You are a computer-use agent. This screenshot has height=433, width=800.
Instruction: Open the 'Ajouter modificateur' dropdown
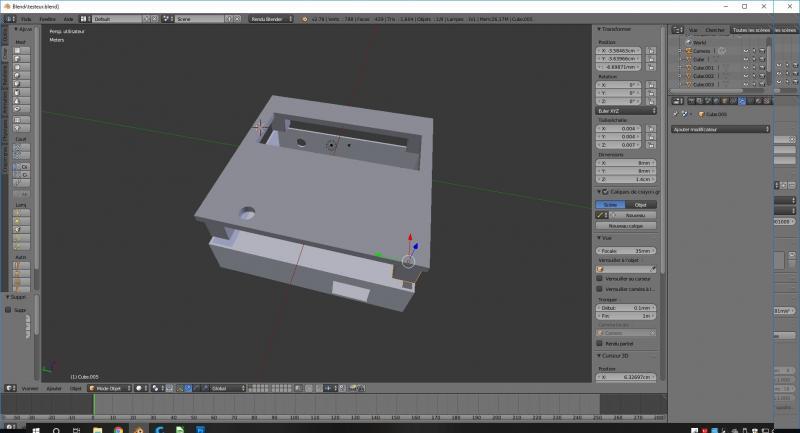point(719,129)
